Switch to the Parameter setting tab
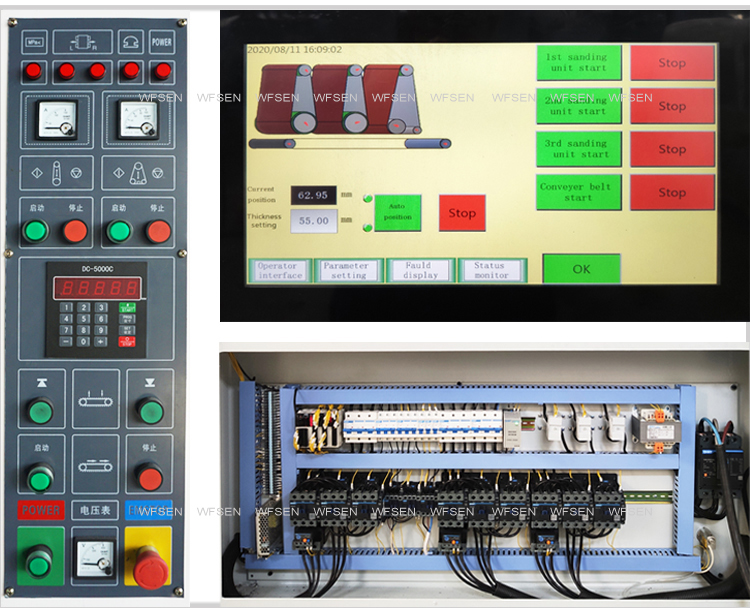The image size is (750, 614). tap(349, 271)
